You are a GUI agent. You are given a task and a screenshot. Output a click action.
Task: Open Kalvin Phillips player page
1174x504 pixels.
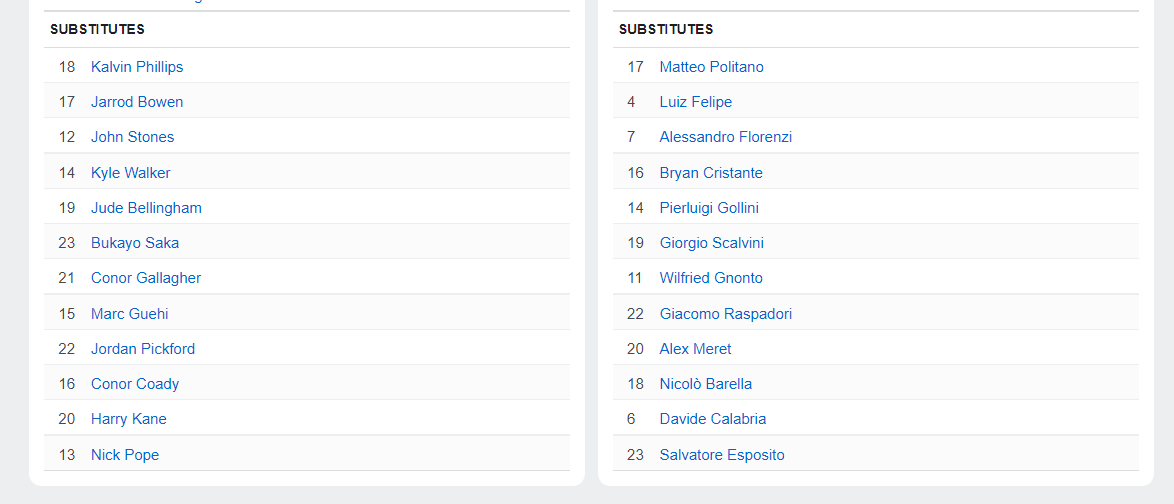point(137,67)
